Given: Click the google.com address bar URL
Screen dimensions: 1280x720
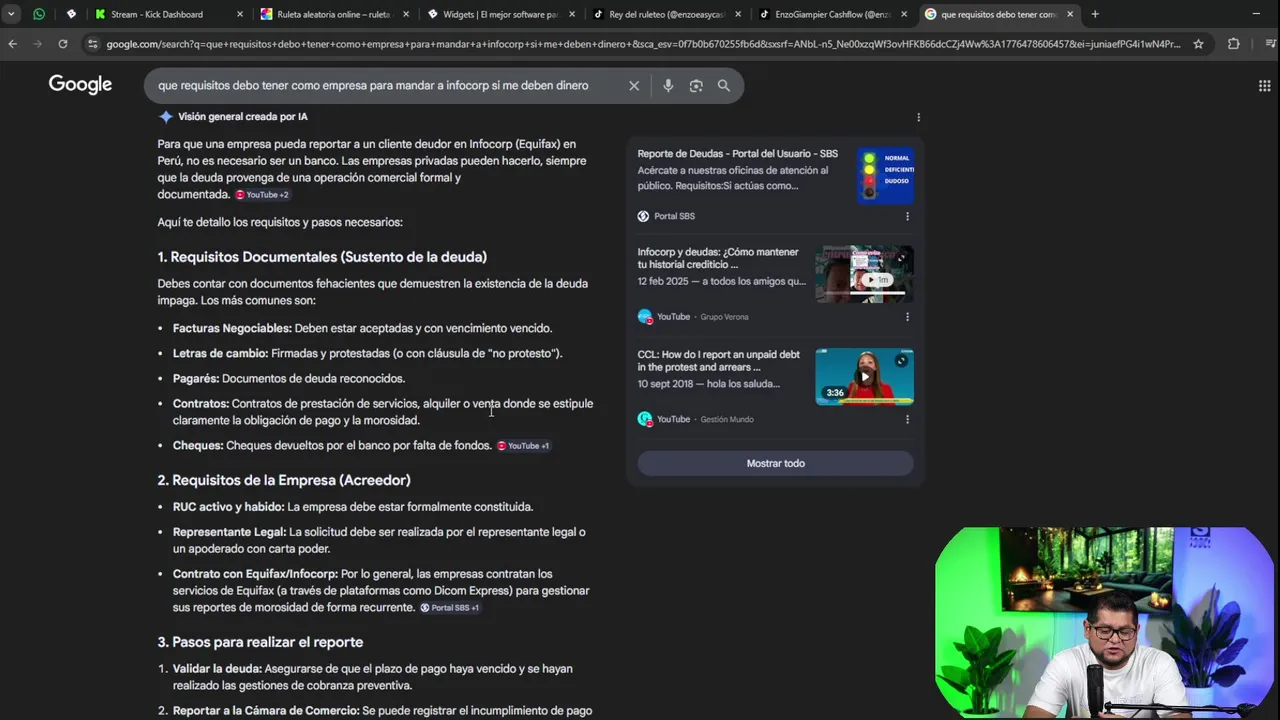Looking at the screenshot, I should point(643,44).
